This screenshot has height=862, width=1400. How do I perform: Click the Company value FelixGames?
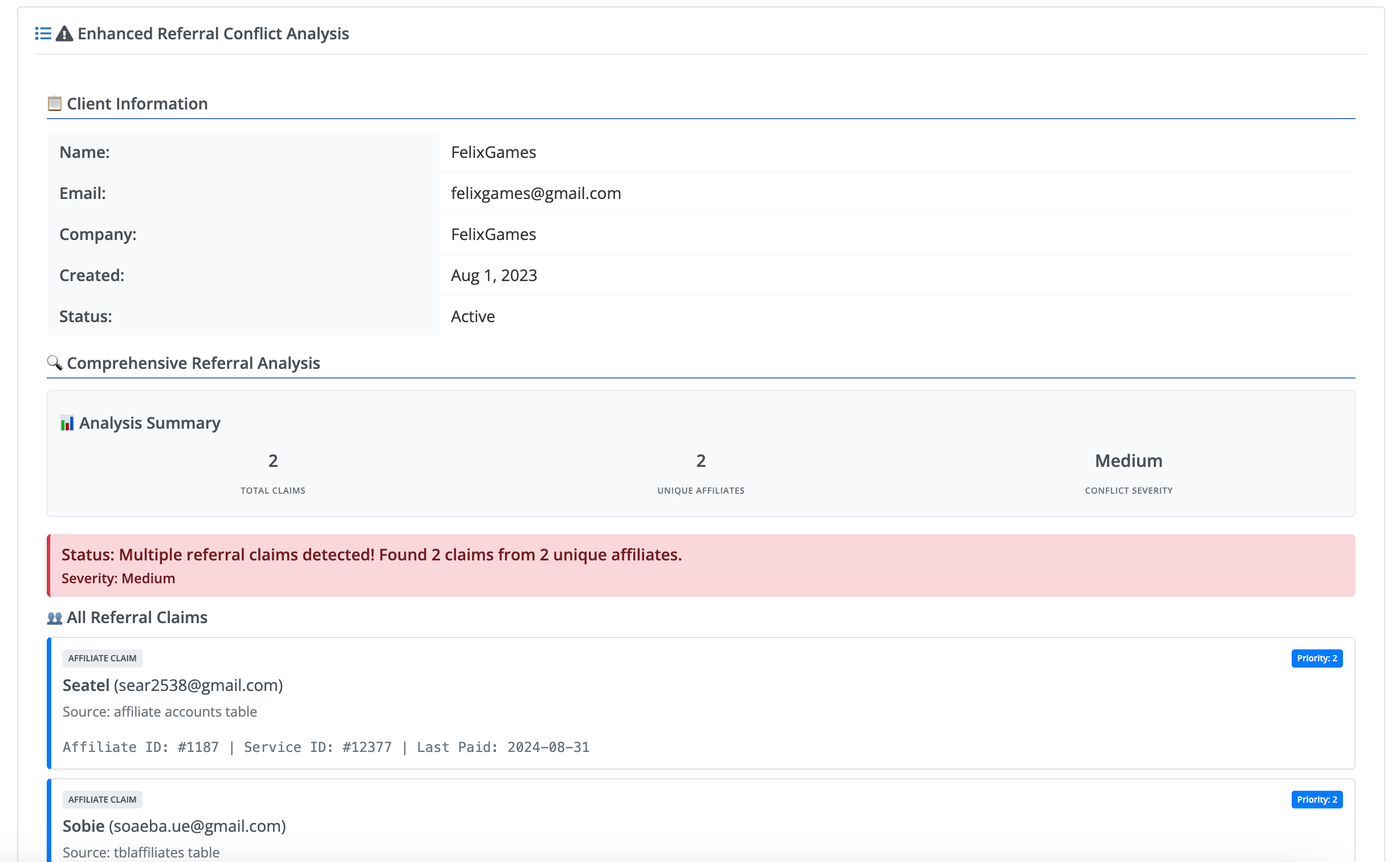tap(494, 234)
